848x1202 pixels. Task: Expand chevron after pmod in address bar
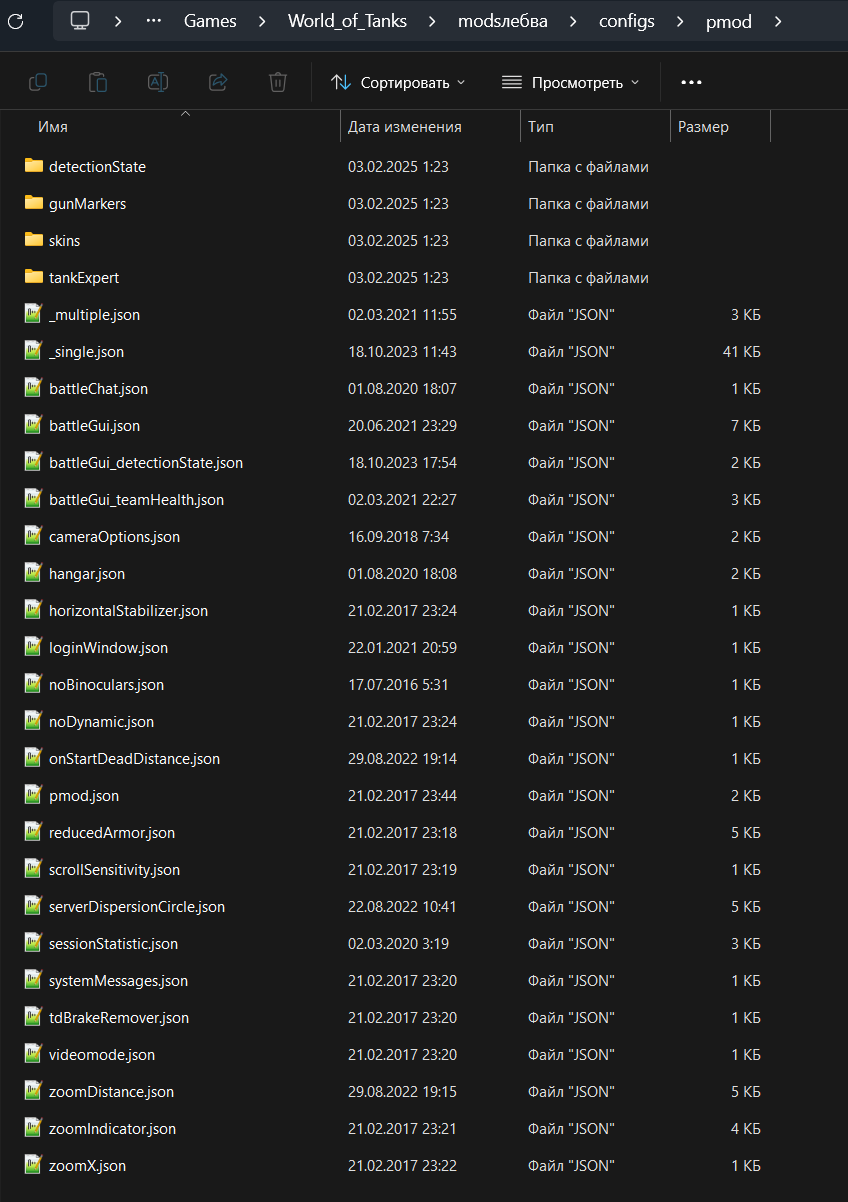[778, 21]
